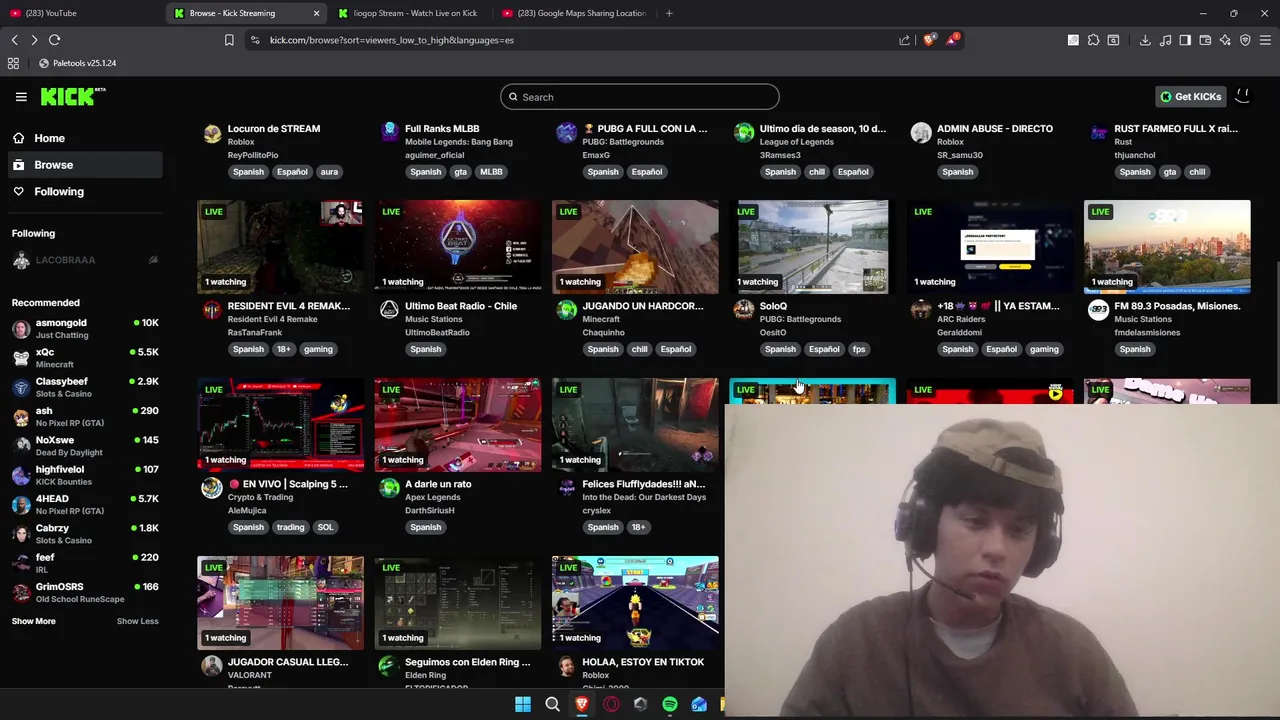Open the Extensions puzzle icon
1280x720 pixels.
(1093, 40)
